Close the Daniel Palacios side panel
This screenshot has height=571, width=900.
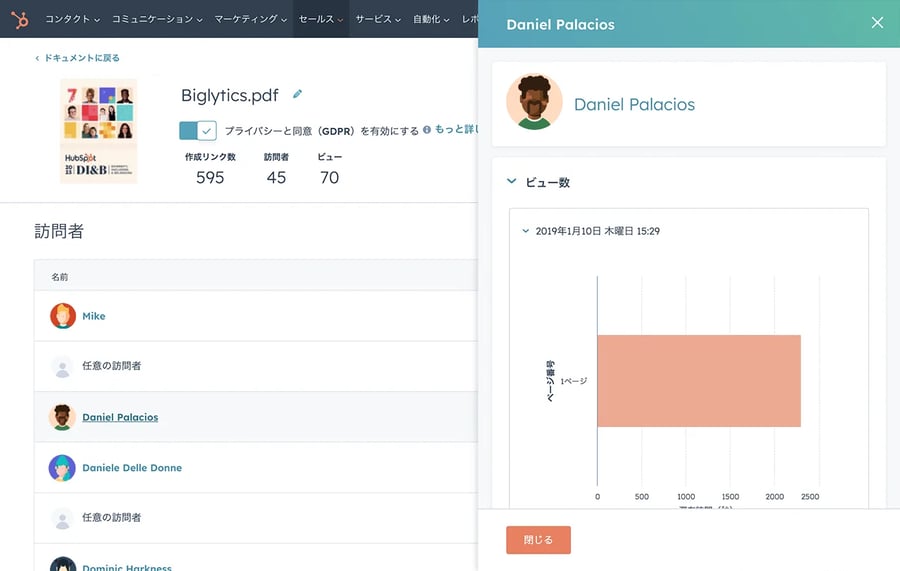(x=877, y=22)
